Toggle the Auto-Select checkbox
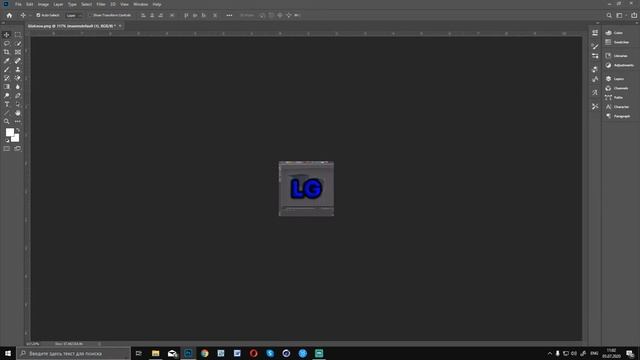 click(38, 15)
